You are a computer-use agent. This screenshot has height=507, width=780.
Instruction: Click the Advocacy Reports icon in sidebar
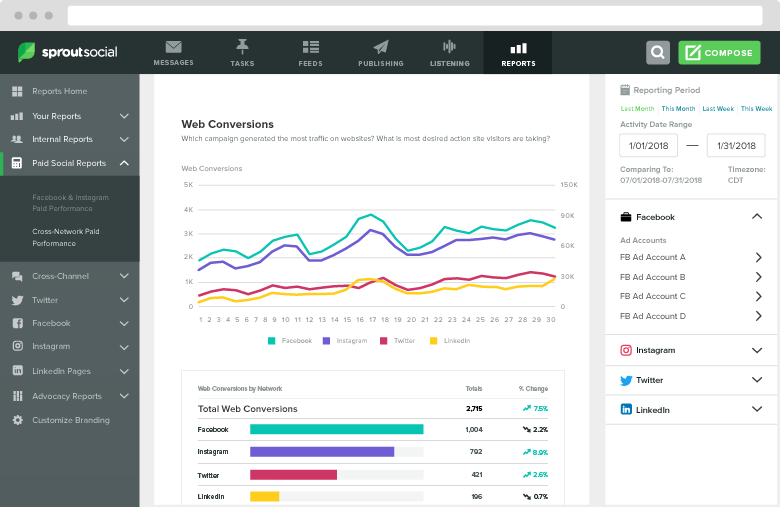[17, 396]
